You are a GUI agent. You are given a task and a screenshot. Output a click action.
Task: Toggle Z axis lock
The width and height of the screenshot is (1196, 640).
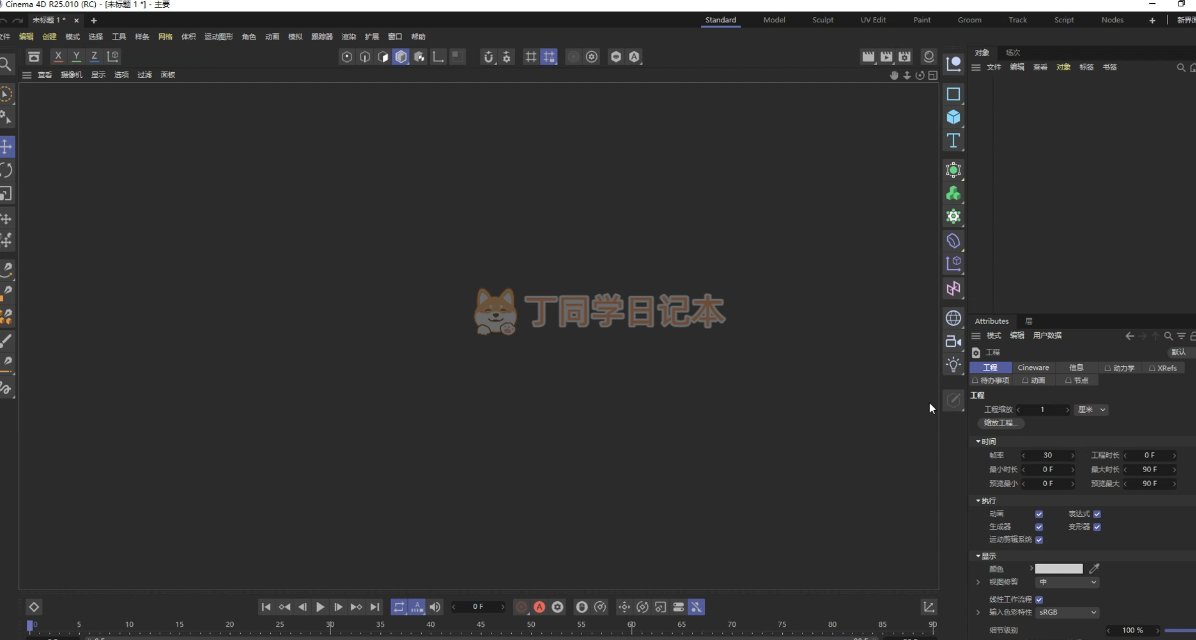(x=95, y=56)
